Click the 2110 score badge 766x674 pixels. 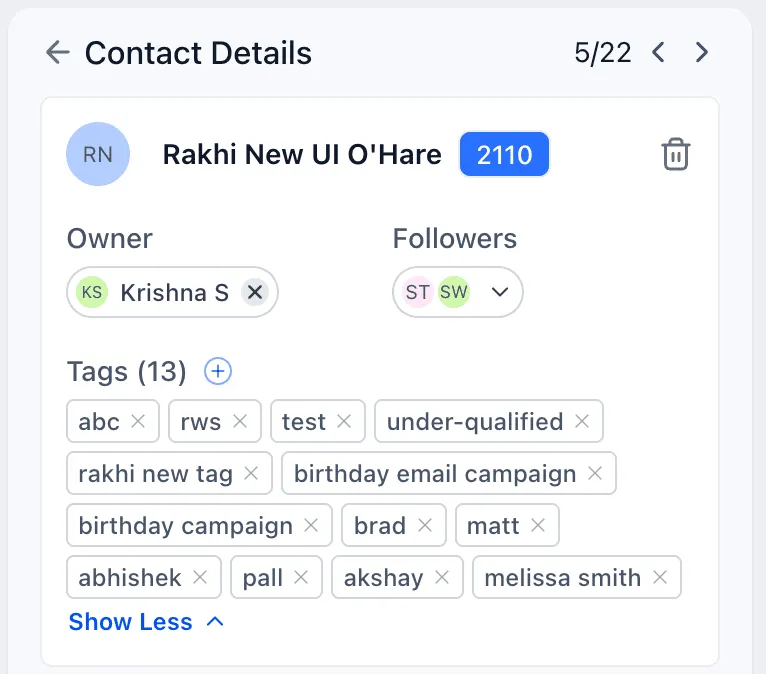504,155
